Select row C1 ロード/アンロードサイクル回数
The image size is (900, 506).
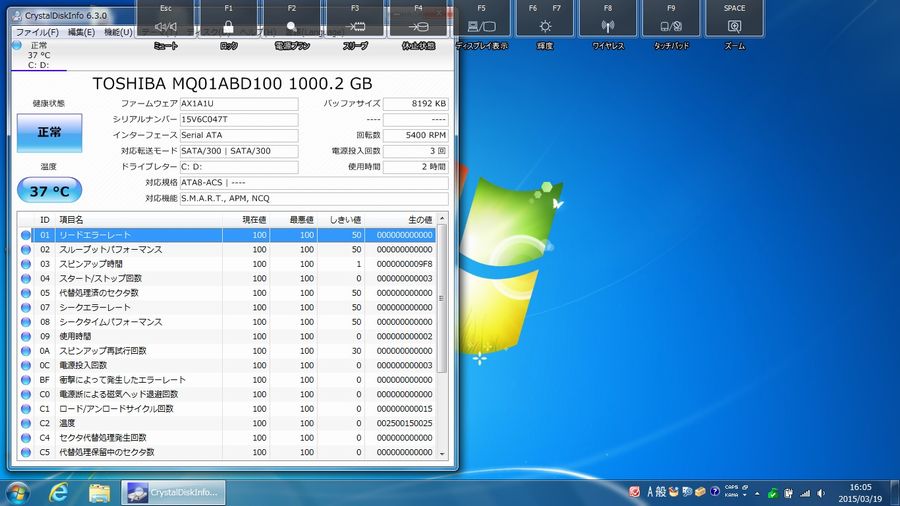[227, 409]
